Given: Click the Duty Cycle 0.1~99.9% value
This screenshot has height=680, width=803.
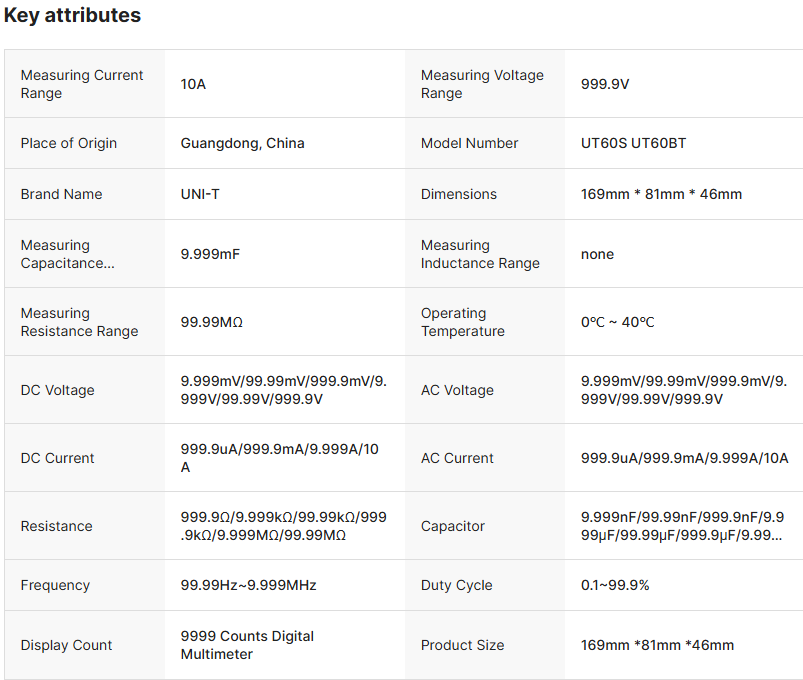Looking at the screenshot, I should (615, 585).
